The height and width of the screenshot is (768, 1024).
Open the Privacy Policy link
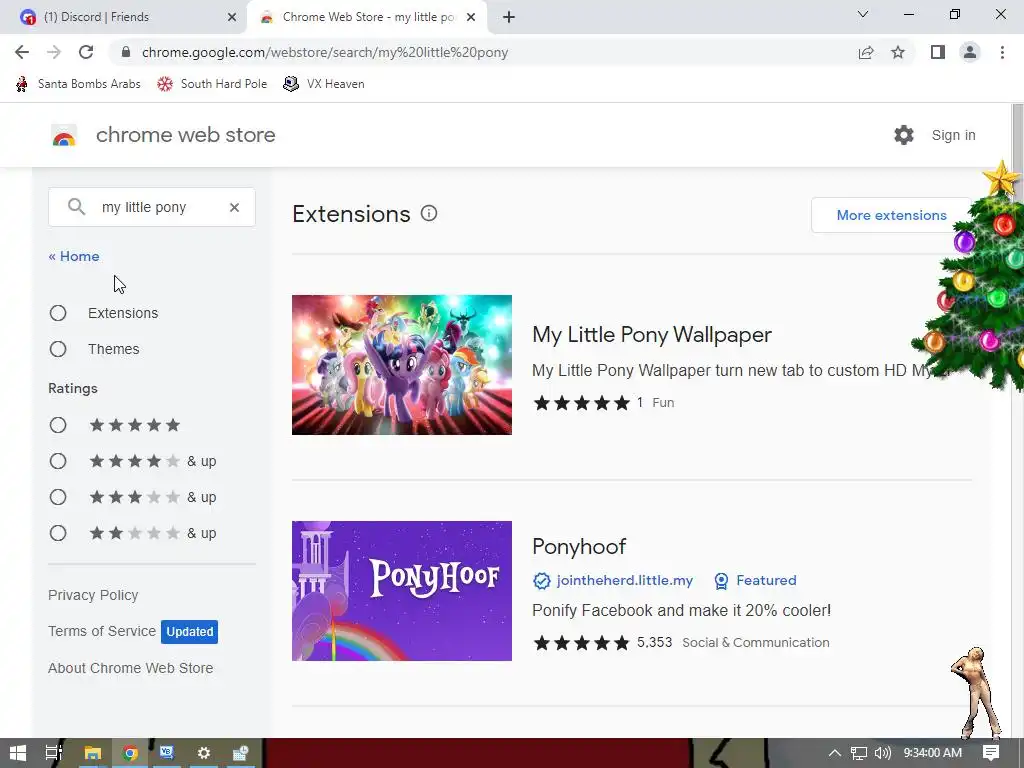click(x=93, y=596)
